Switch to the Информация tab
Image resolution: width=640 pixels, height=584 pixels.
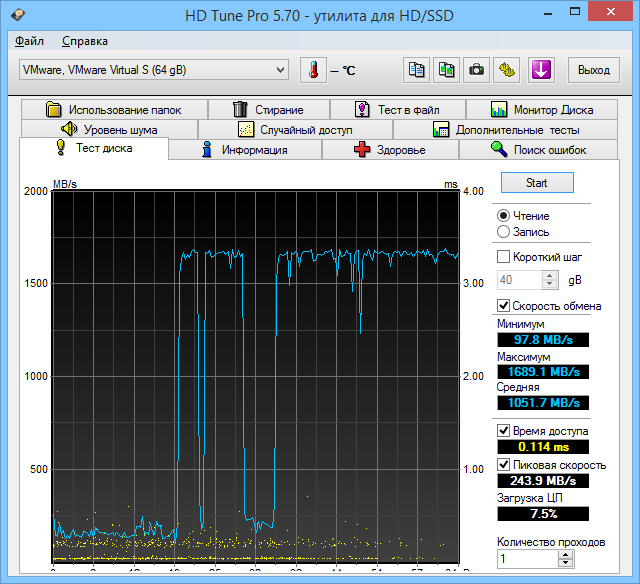[x=244, y=150]
